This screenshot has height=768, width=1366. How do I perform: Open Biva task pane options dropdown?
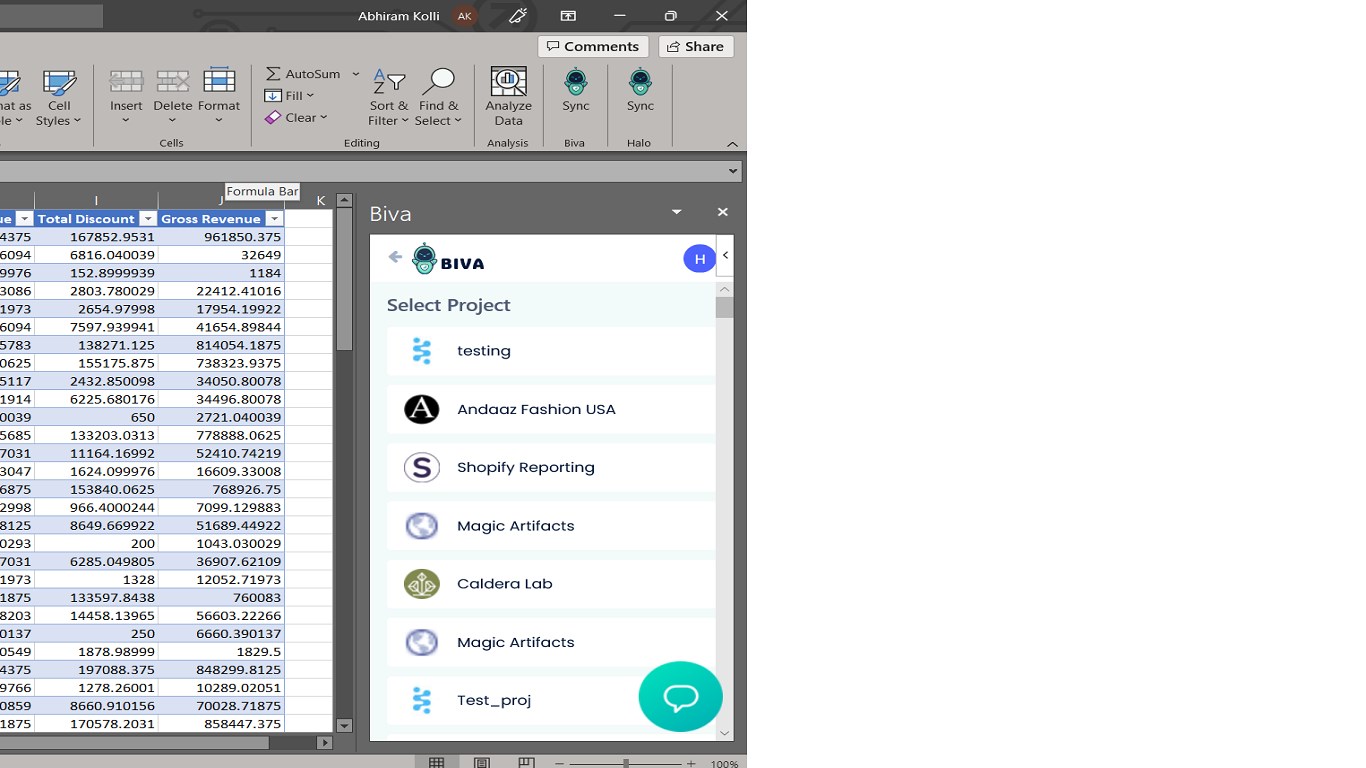676,212
